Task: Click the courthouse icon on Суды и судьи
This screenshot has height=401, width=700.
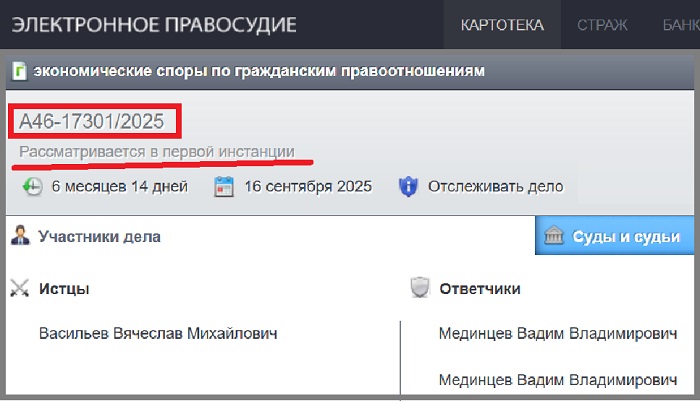Action: 553,237
